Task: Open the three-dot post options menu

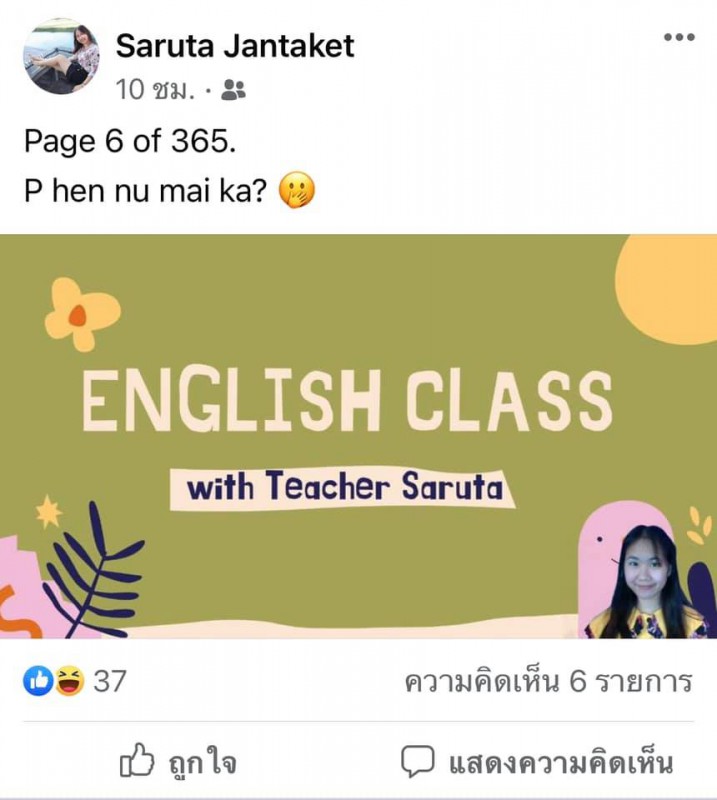Action: pyautogui.click(x=679, y=37)
